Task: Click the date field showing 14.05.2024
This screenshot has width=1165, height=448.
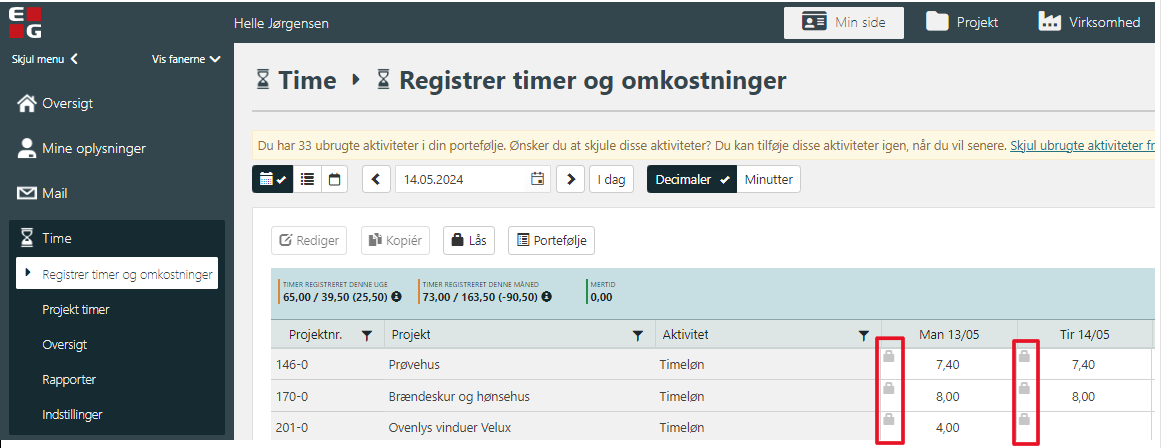Action: pos(462,180)
